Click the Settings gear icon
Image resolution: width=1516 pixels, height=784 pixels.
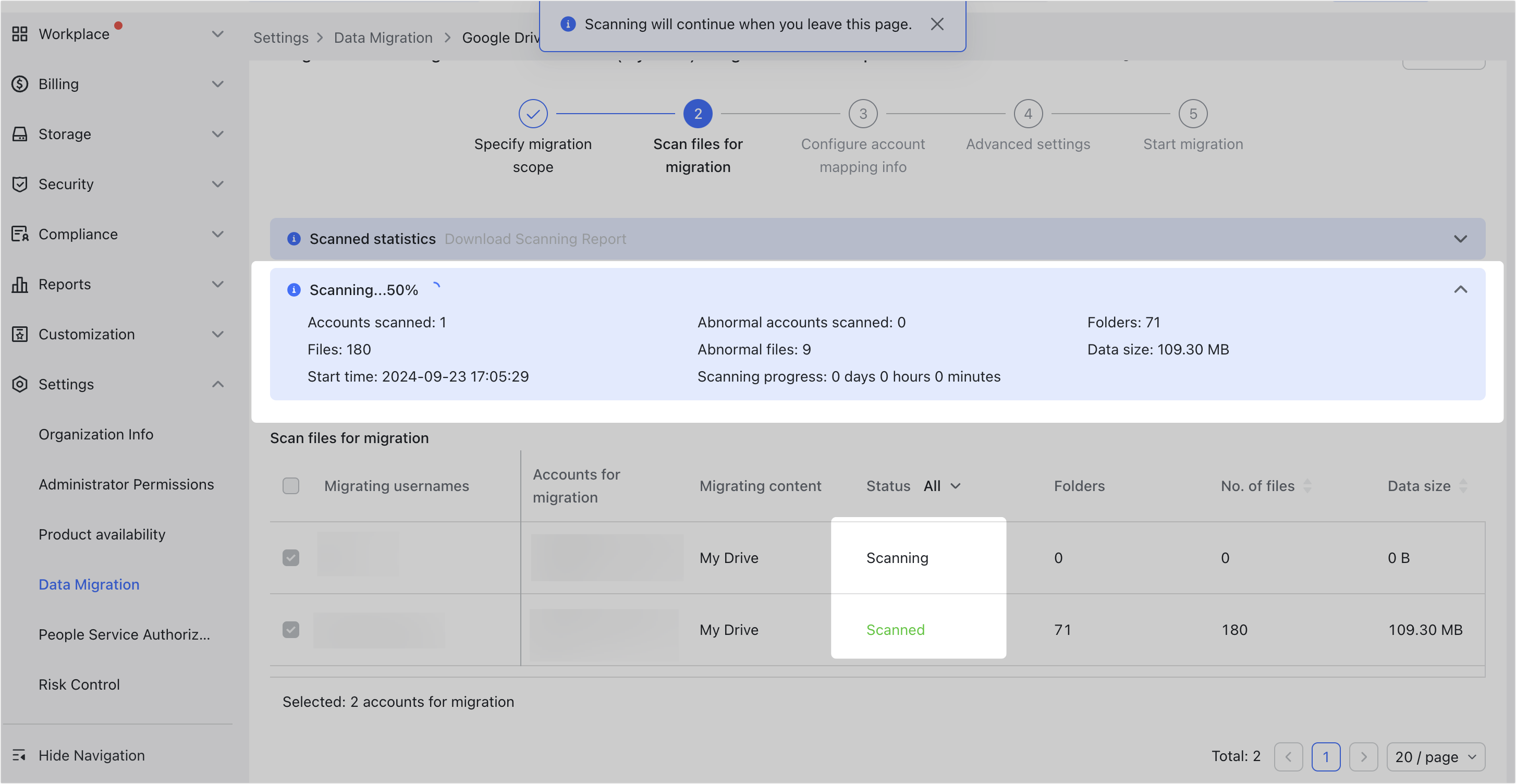pos(19,384)
